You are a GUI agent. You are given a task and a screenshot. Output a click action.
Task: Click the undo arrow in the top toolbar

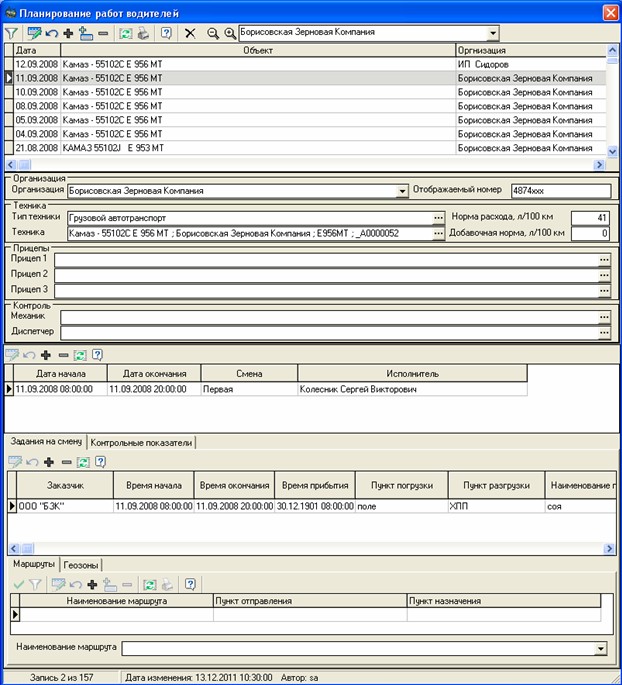click(50, 33)
